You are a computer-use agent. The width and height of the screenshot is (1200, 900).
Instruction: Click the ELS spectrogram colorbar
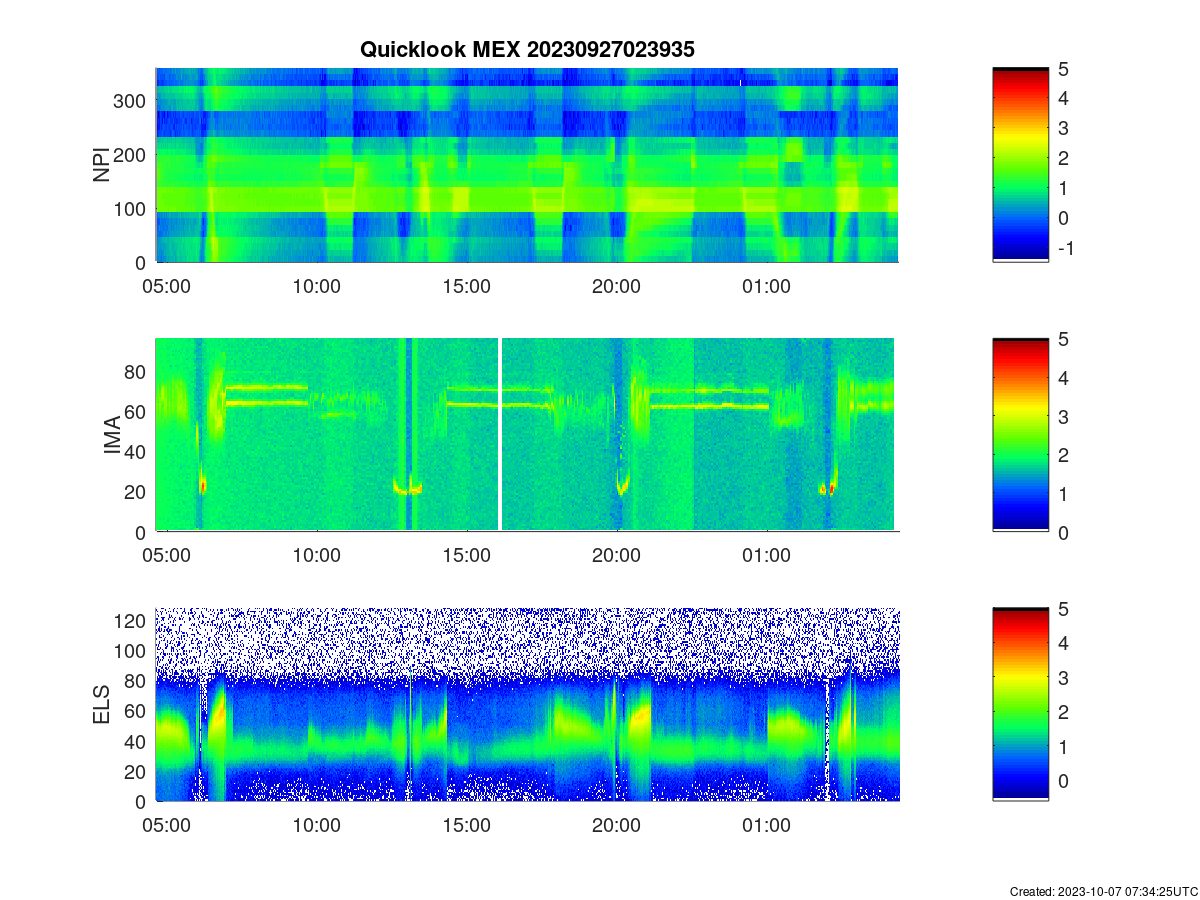(1020, 705)
